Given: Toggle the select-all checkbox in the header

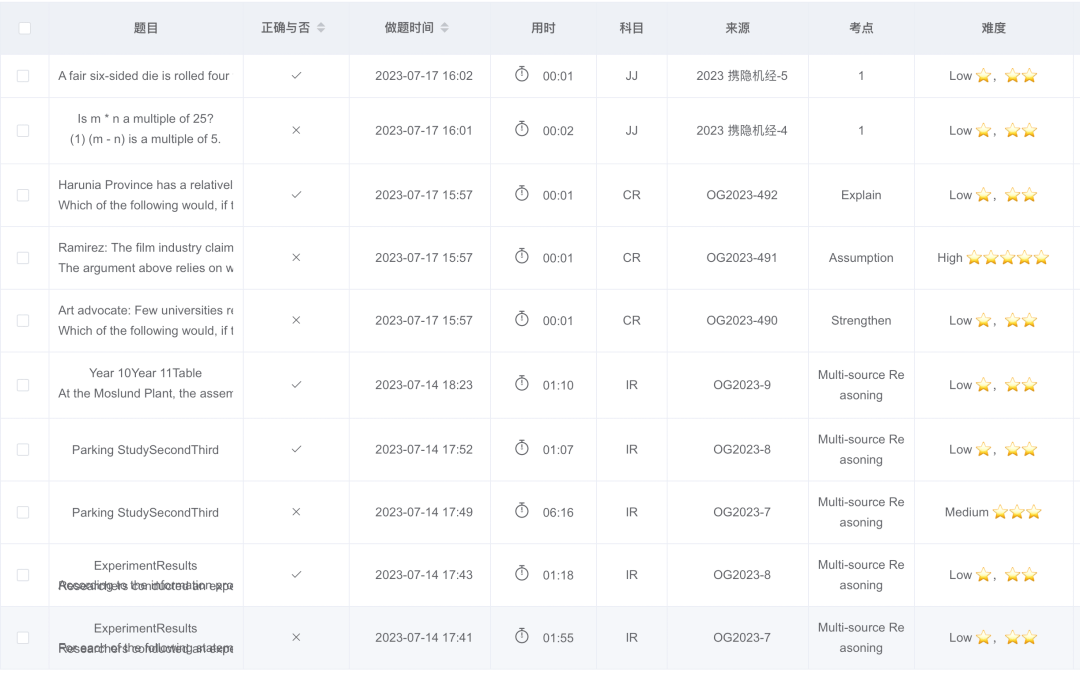Looking at the screenshot, I should coord(24,28).
